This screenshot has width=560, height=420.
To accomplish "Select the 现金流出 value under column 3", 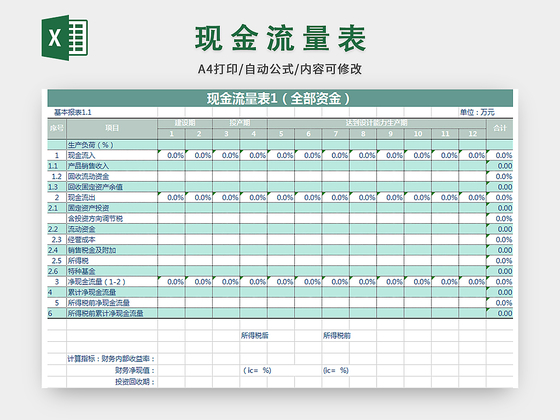I will click(230, 198).
